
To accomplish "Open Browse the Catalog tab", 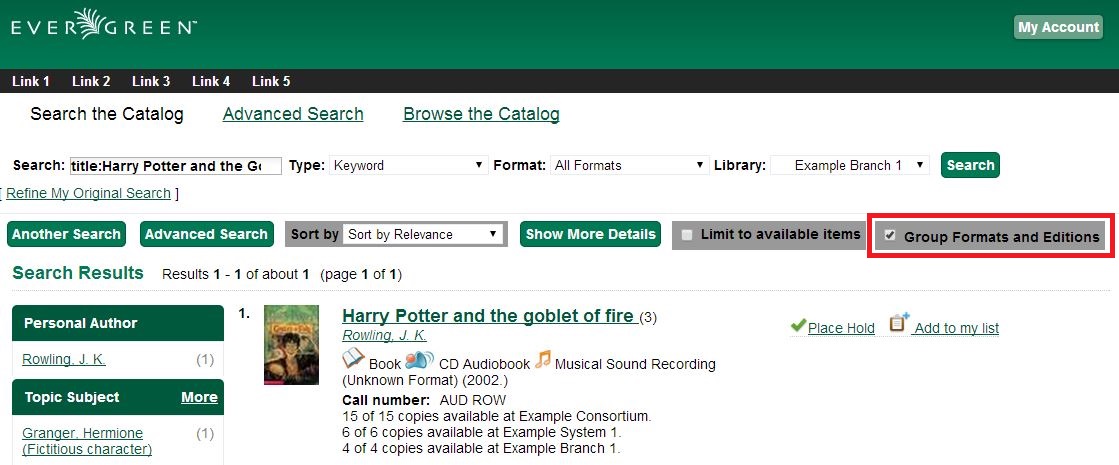I will [481, 114].
